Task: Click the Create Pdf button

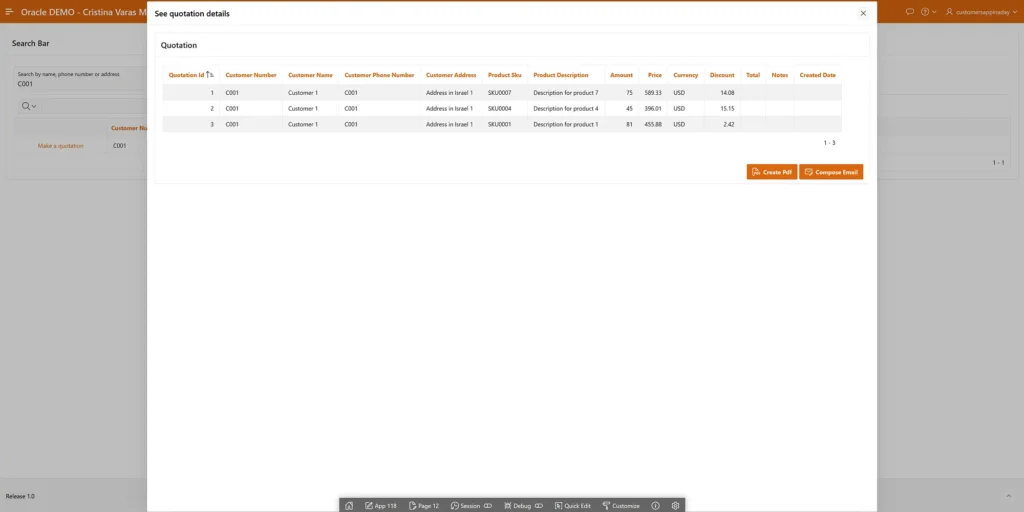Action: click(x=772, y=172)
